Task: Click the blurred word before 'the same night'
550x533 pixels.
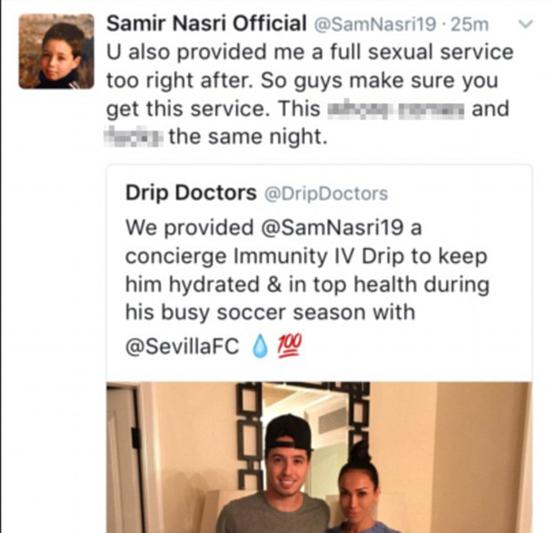Action: pyautogui.click(x=134, y=136)
